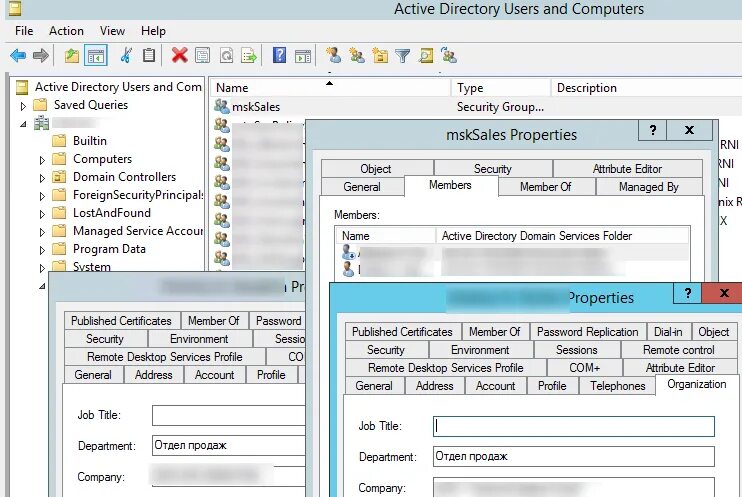Sort list by Name column header

click(330, 88)
